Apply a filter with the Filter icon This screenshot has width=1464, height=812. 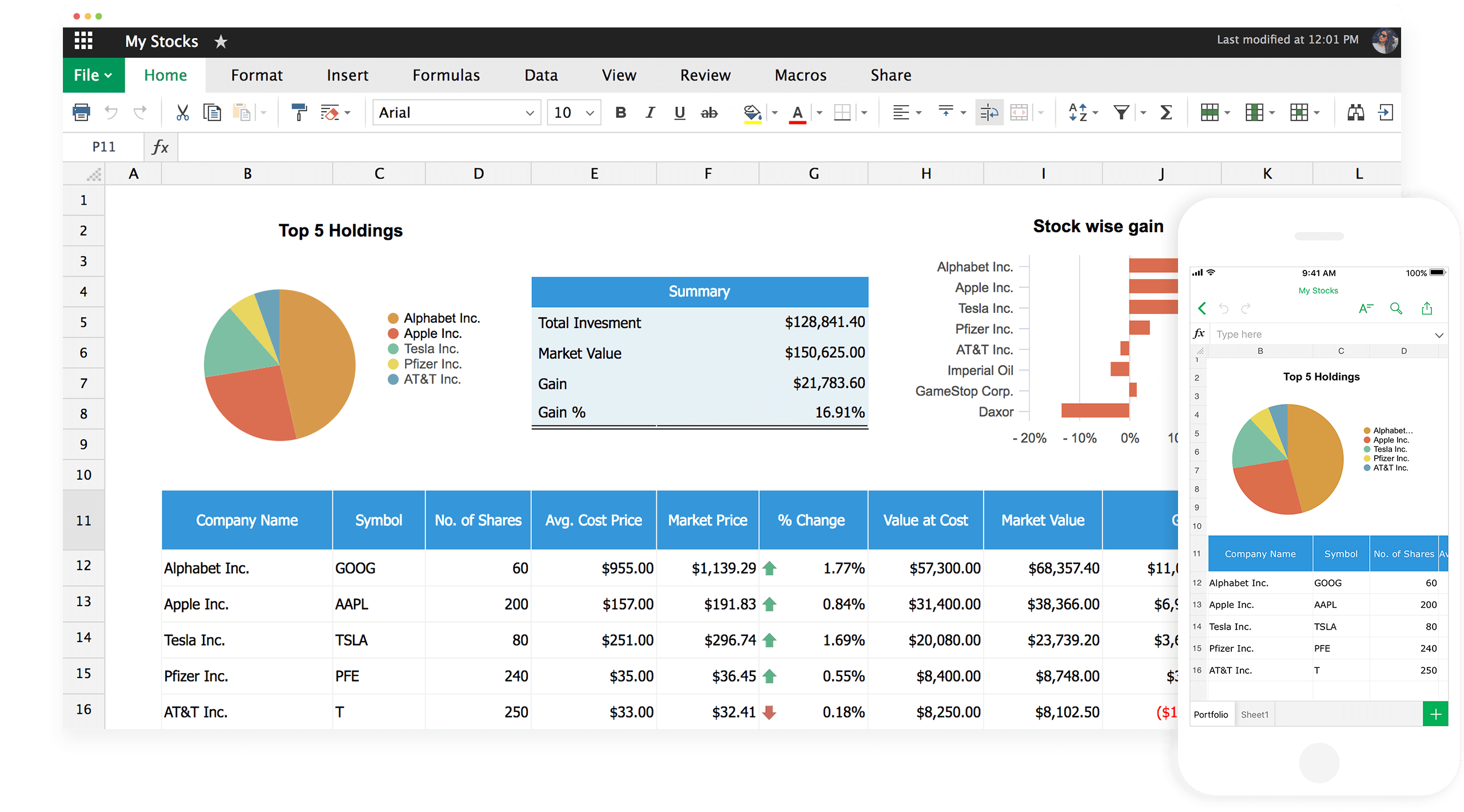(1122, 112)
